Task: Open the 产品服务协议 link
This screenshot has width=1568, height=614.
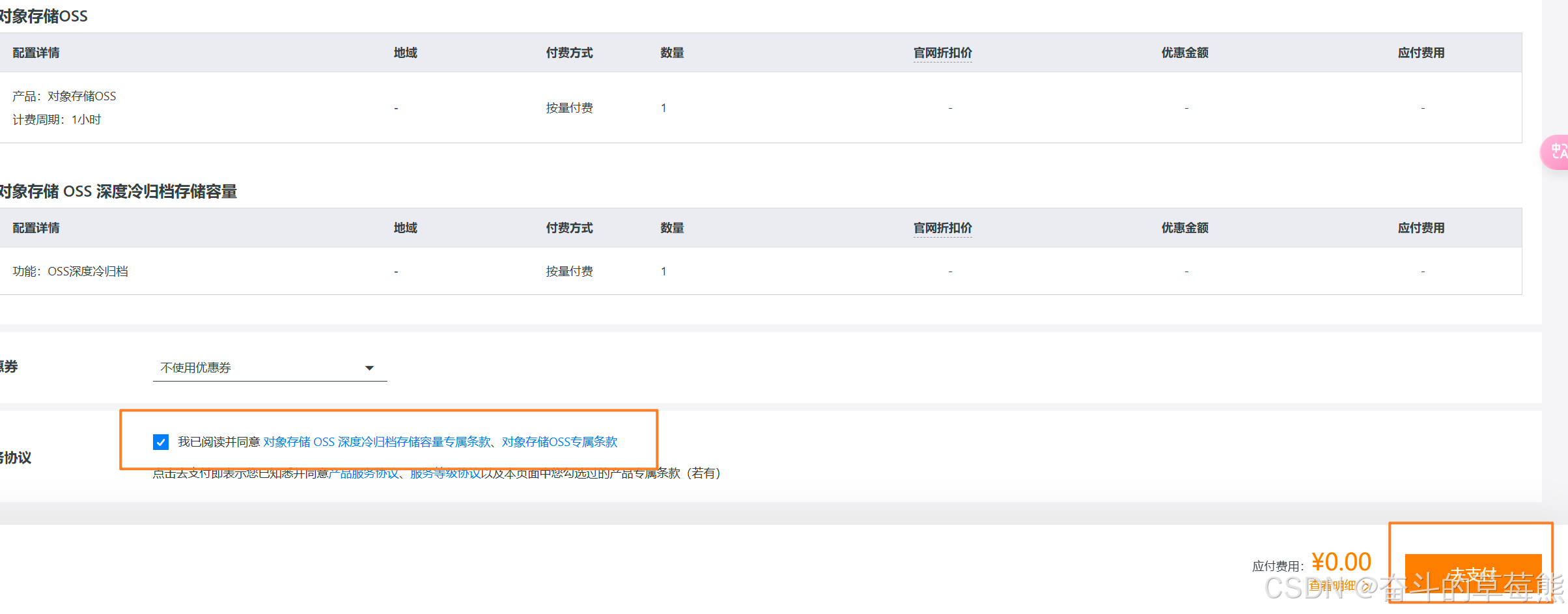Action: pyautogui.click(x=363, y=474)
